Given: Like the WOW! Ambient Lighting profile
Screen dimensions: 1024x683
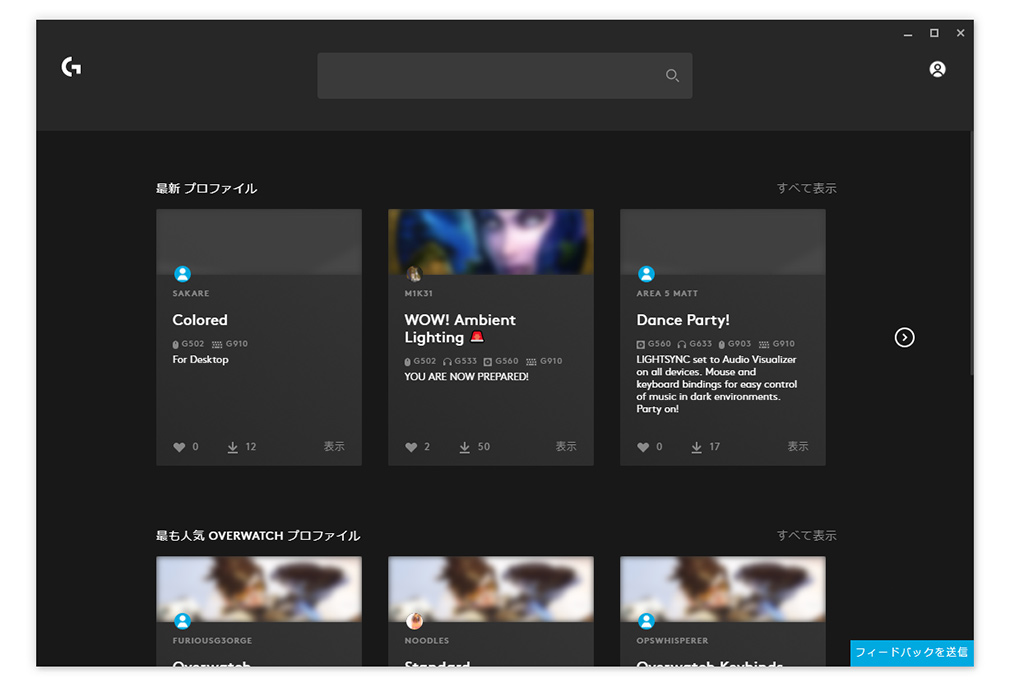Looking at the screenshot, I should tap(411, 447).
